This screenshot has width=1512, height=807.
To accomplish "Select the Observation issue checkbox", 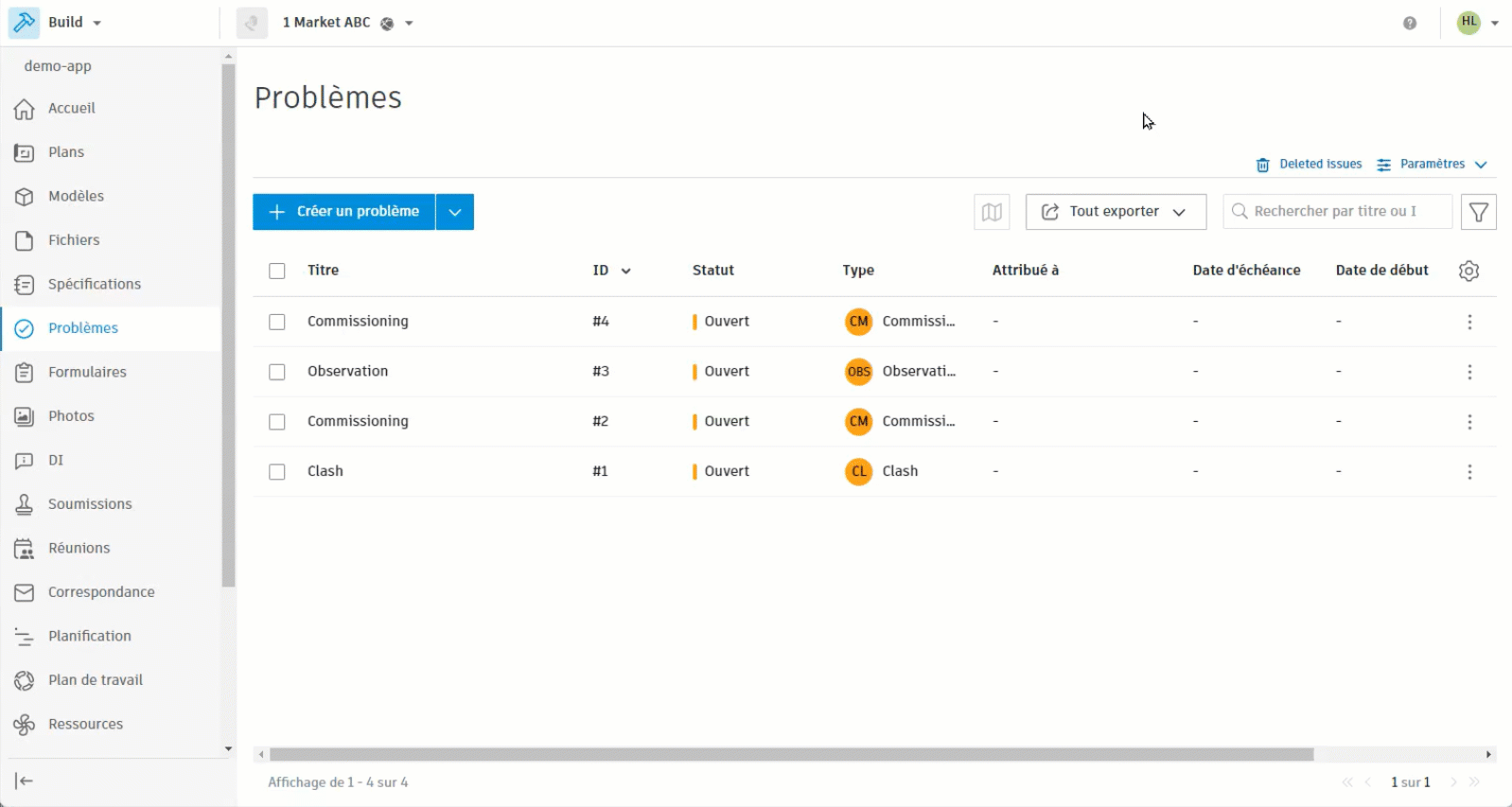I will [x=277, y=372].
